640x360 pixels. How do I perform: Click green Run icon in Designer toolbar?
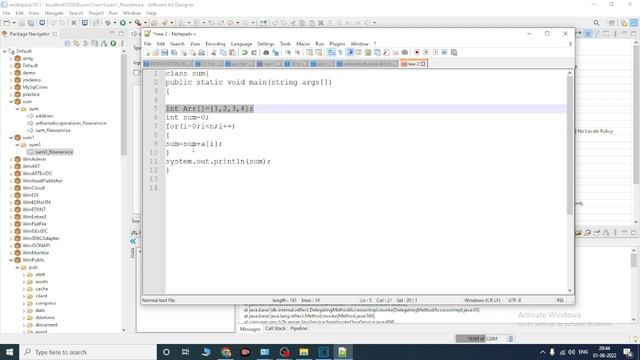tap(122, 23)
